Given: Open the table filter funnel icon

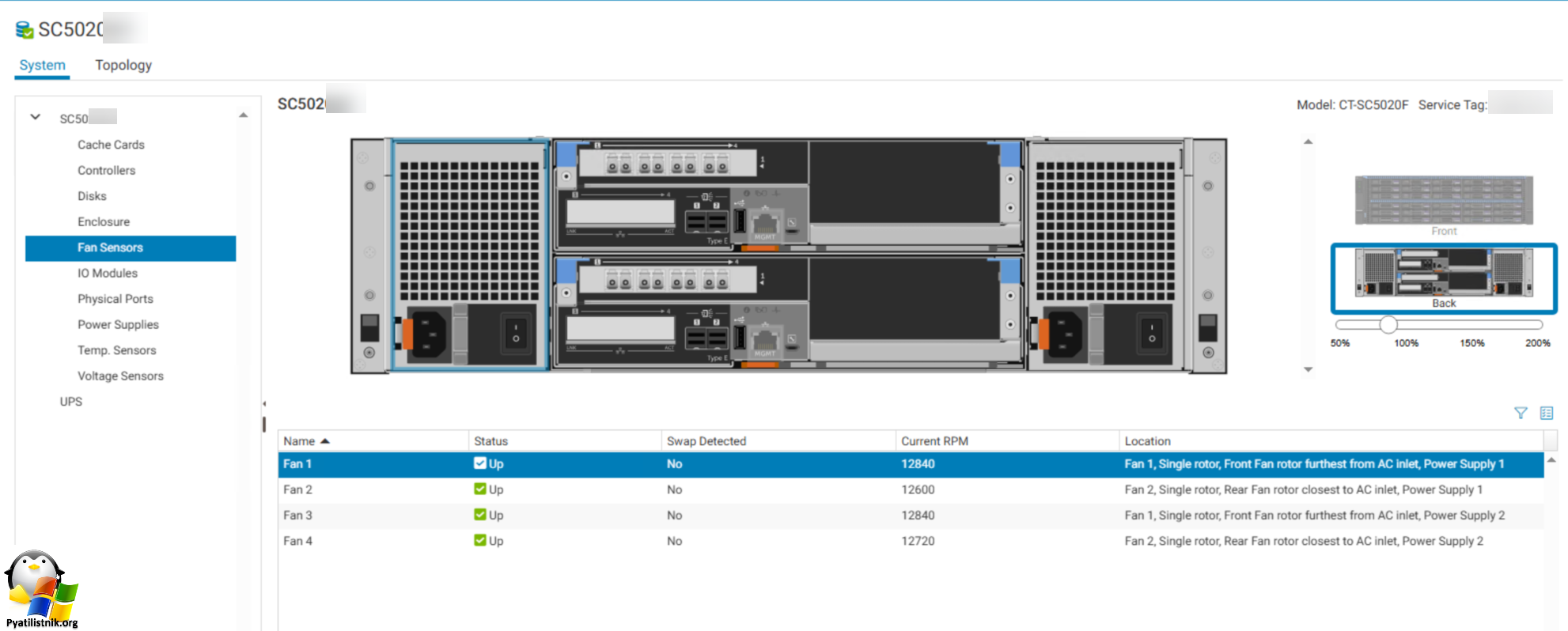Looking at the screenshot, I should click(1521, 413).
